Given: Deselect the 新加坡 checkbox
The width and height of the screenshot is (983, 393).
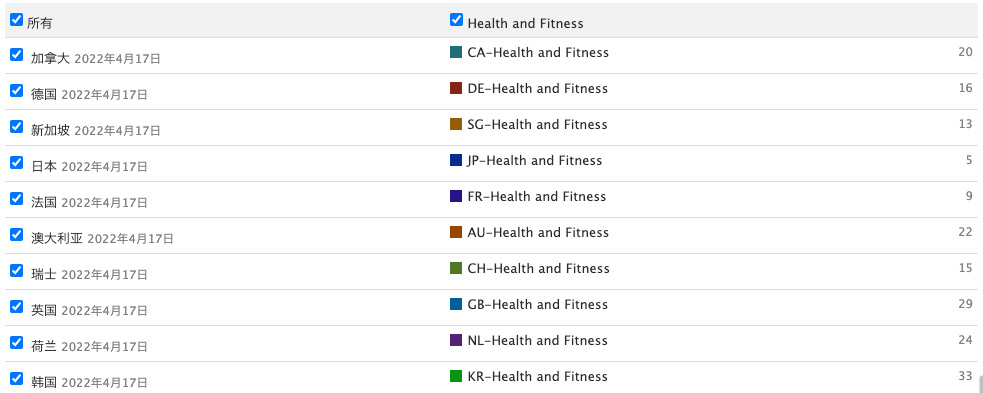Looking at the screenshot, I should 17,127.
